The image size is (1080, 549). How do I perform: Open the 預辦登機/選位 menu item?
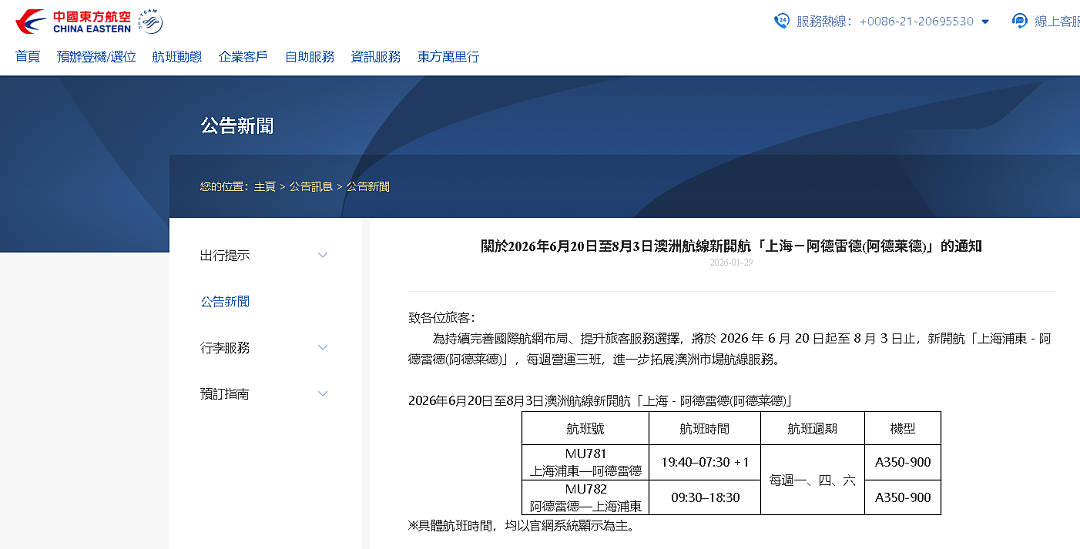tap(96, 56)
